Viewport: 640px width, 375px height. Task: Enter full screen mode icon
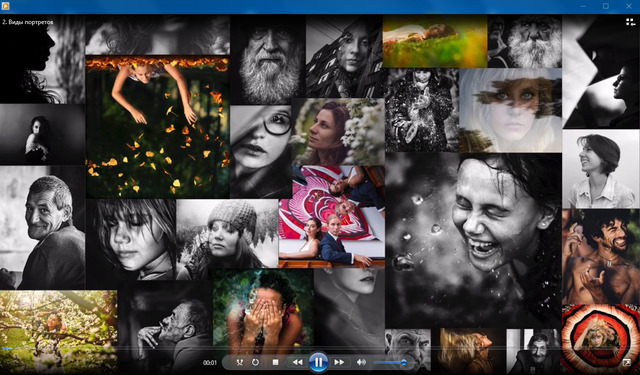[x=627, y=362]
